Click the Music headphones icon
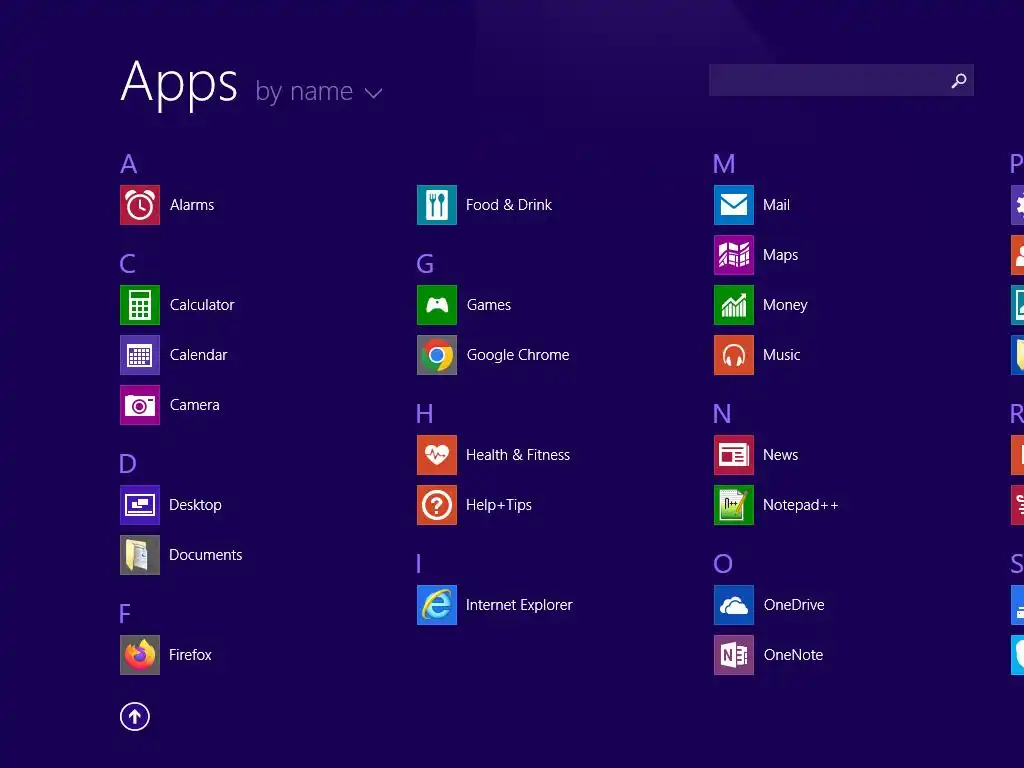Viewport: 1024px width, 768px height. 734,355
